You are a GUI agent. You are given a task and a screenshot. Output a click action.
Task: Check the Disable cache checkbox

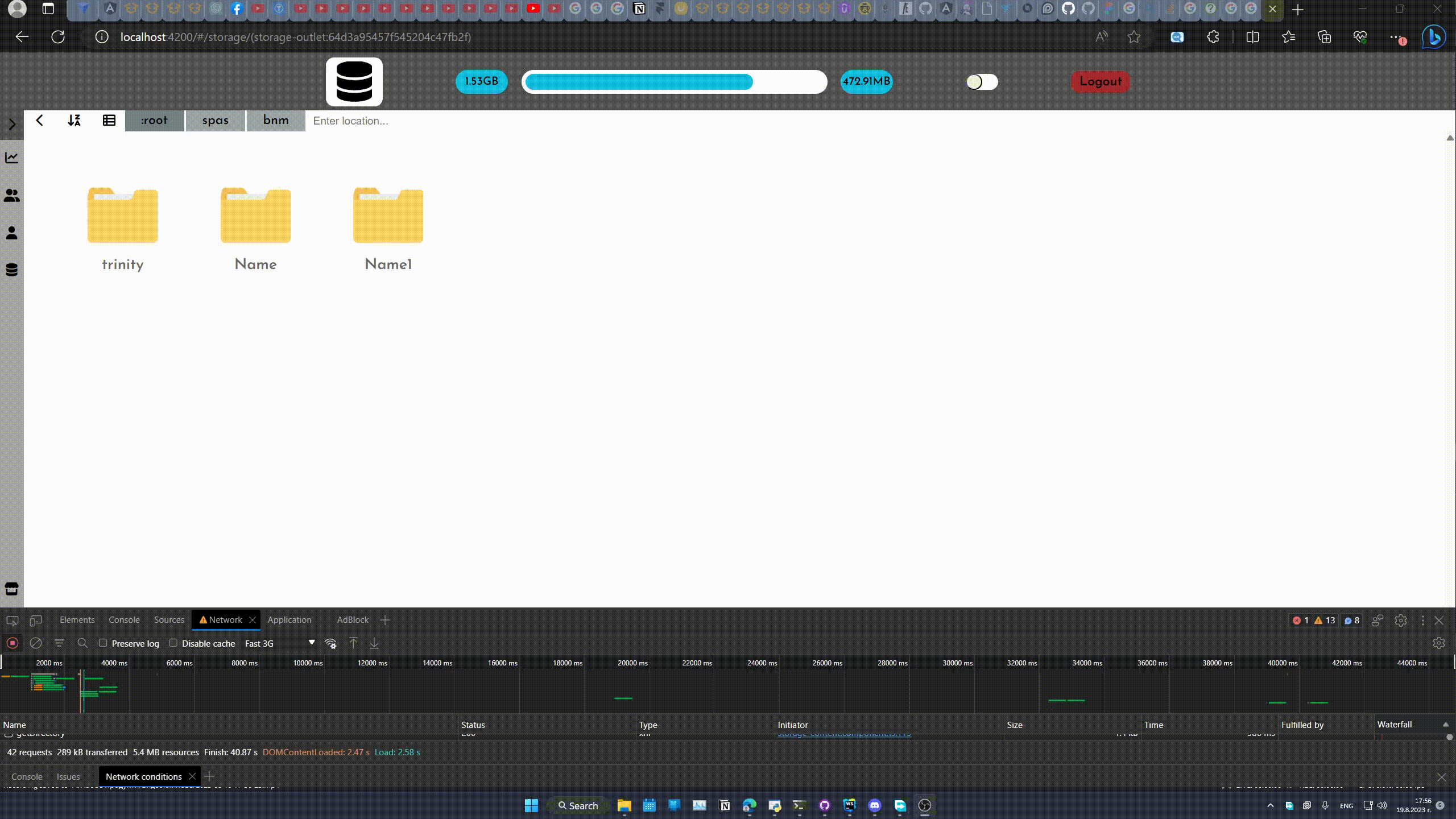coord(173,643)
